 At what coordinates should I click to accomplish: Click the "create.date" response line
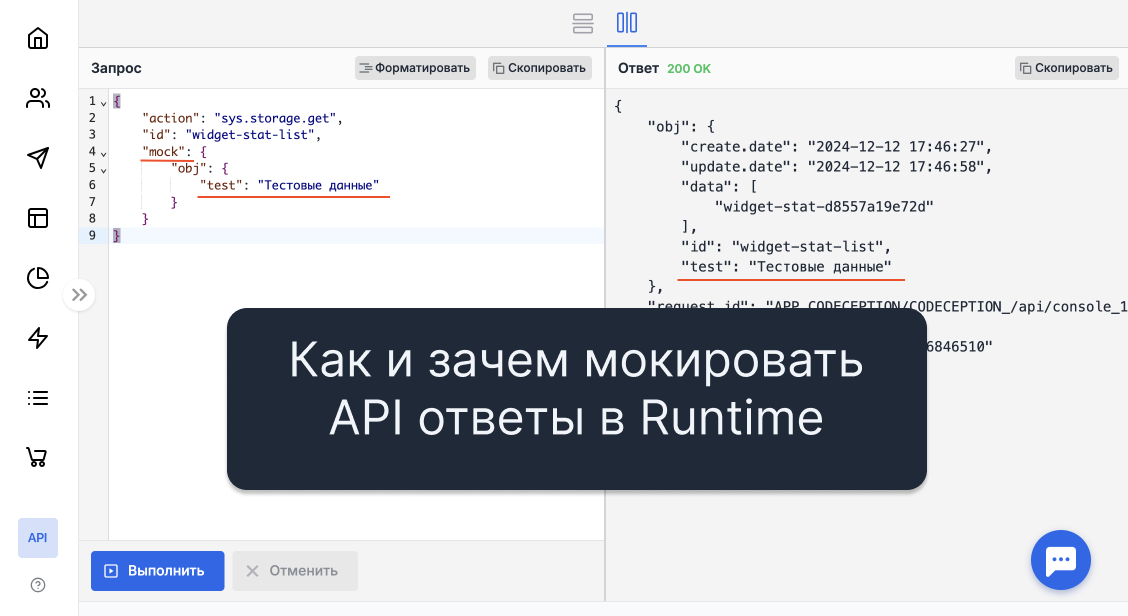tap(837, 147)
